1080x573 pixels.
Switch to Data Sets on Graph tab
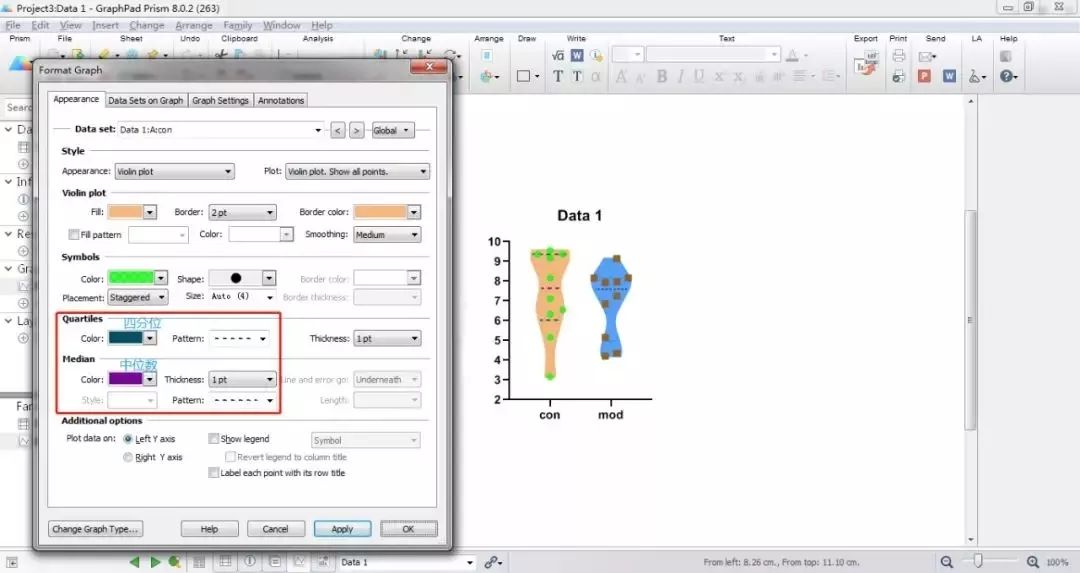[145, 101]
